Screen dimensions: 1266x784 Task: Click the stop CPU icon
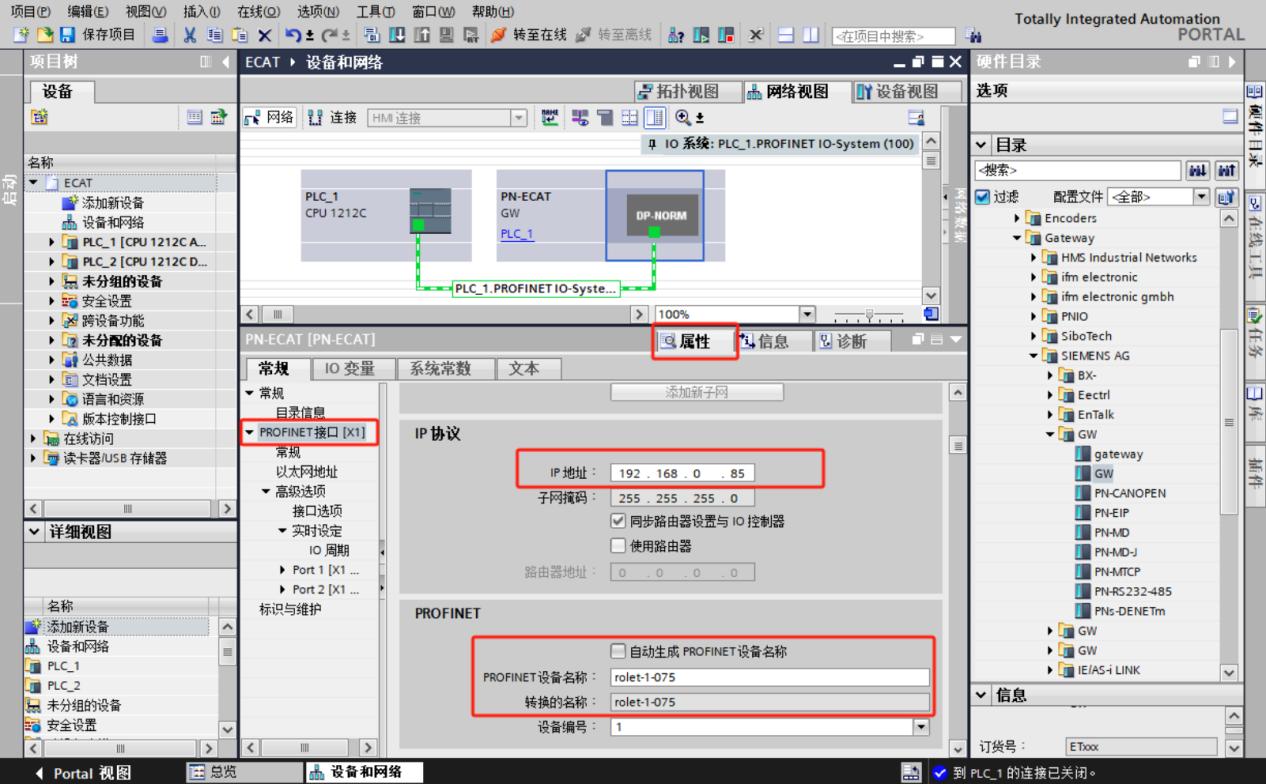click(x=724, y=36)
